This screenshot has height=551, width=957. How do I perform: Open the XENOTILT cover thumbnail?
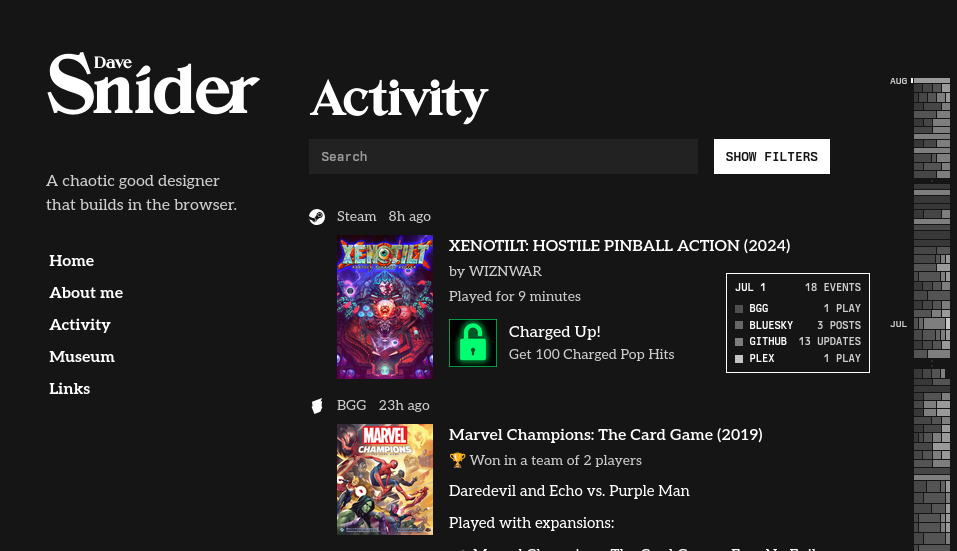point(385,307)
